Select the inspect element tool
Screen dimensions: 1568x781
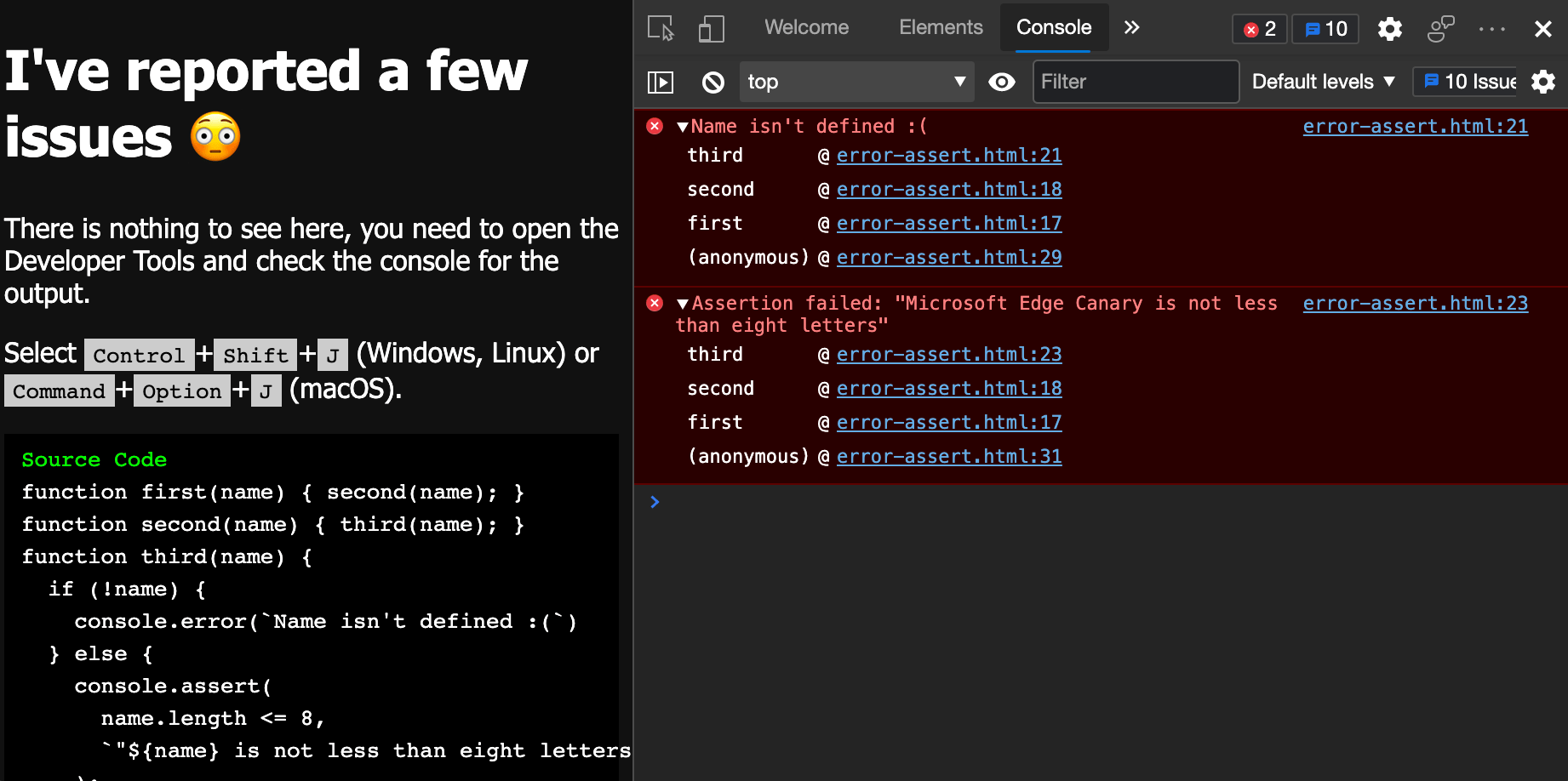click(x=660, y=28)
